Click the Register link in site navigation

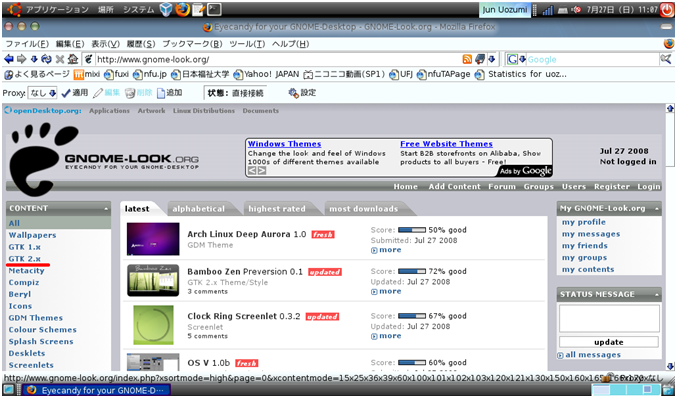pos(612,186)
